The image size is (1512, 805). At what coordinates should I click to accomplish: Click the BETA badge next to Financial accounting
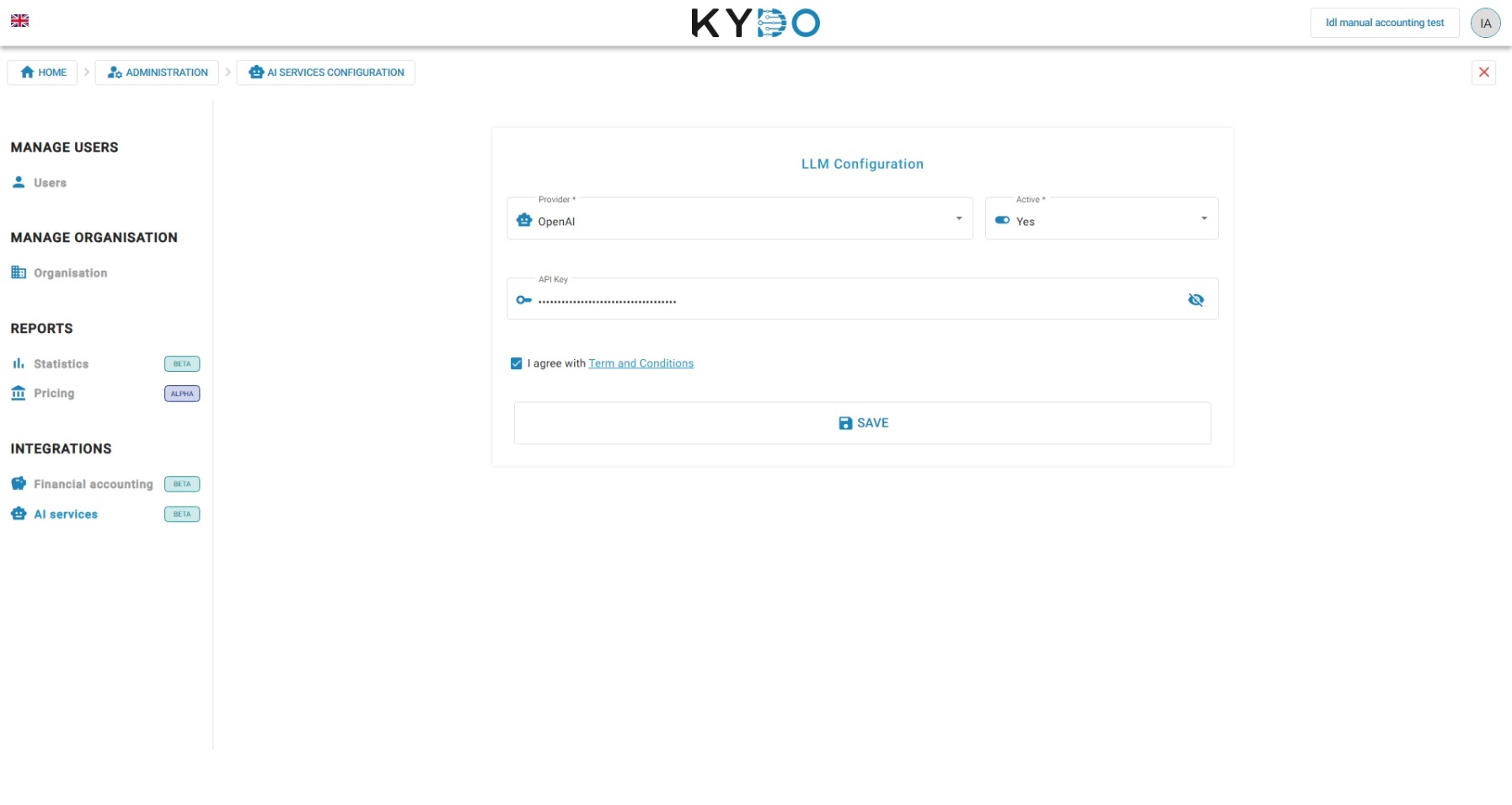182,484
